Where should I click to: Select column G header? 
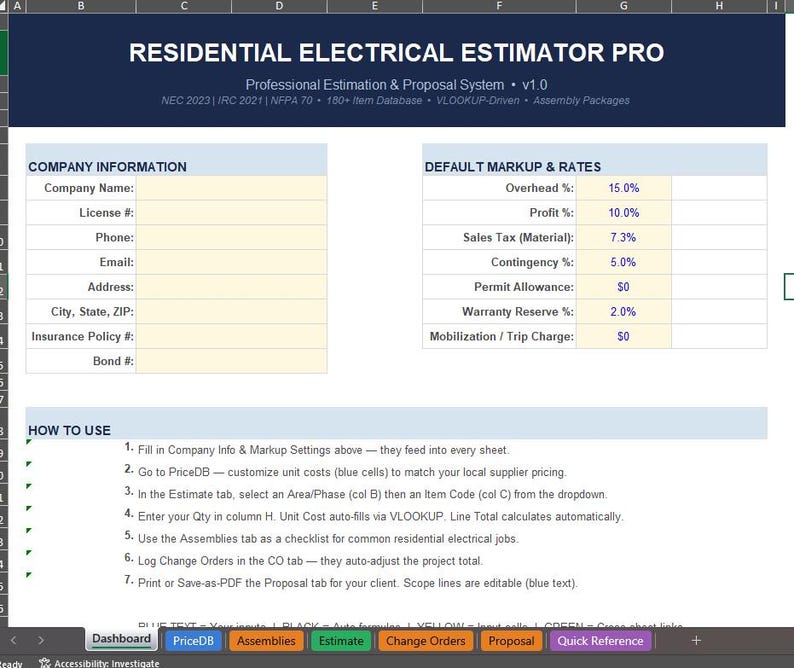(624, 6)
